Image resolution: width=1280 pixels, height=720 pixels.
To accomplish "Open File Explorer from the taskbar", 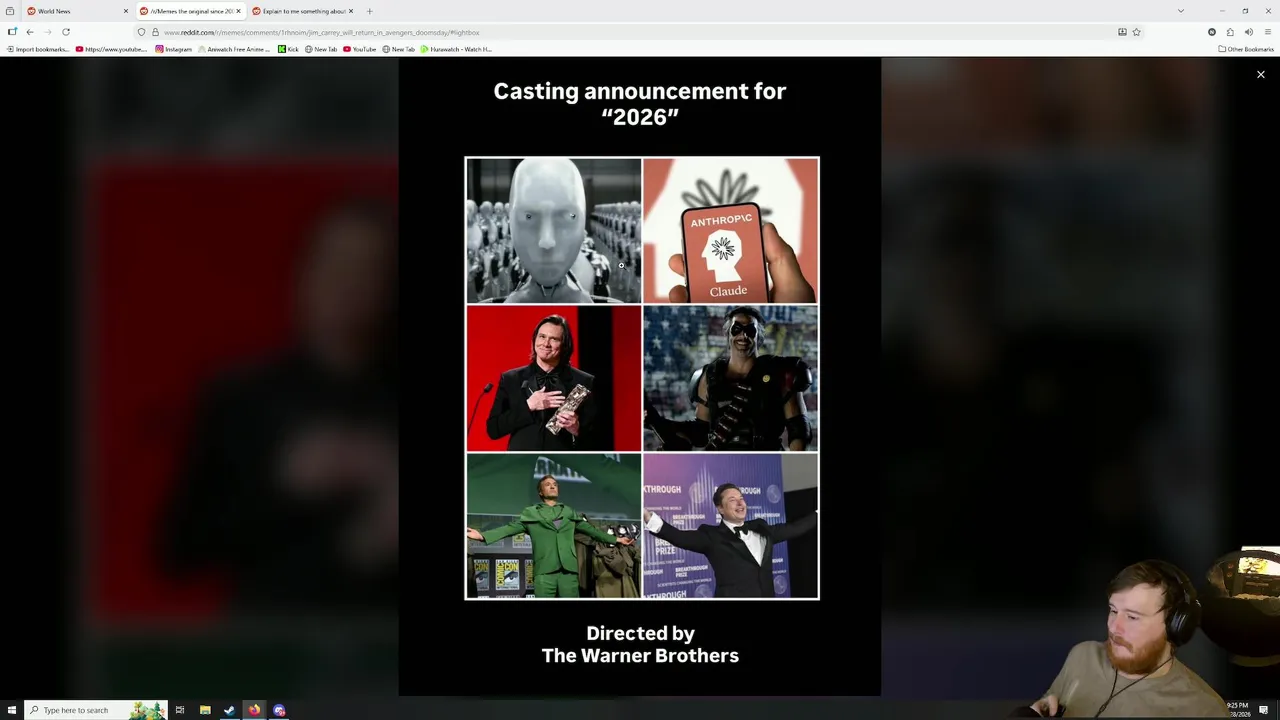I will [205, 710].
